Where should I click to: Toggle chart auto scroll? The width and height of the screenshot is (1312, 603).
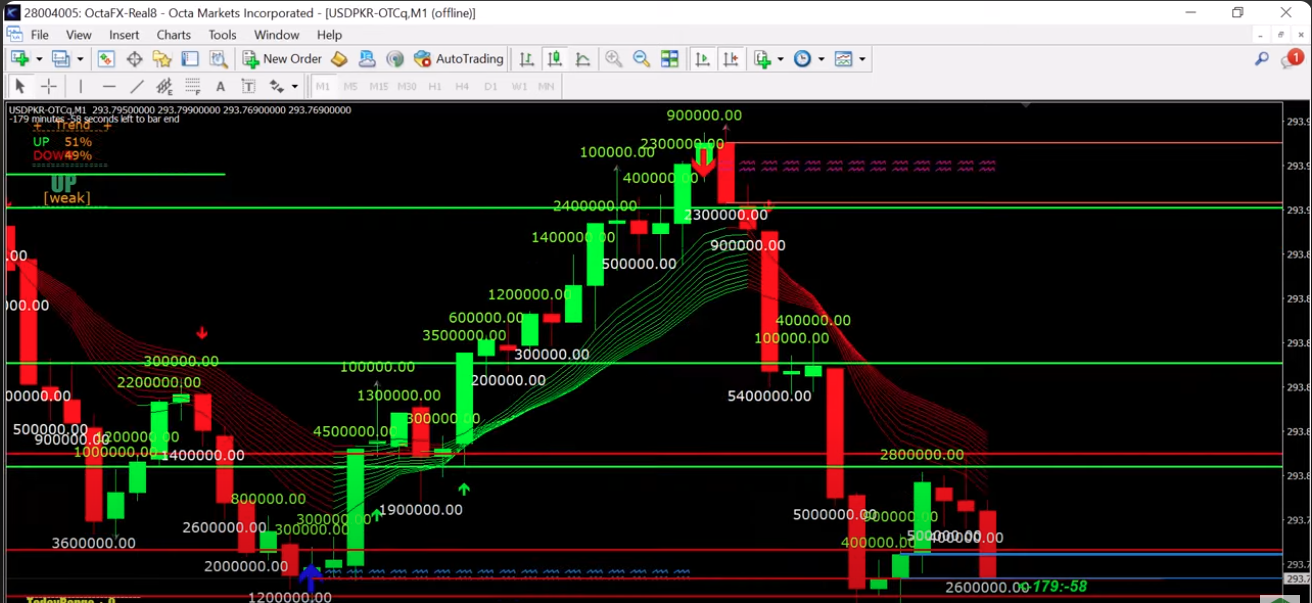click(703, 59)
